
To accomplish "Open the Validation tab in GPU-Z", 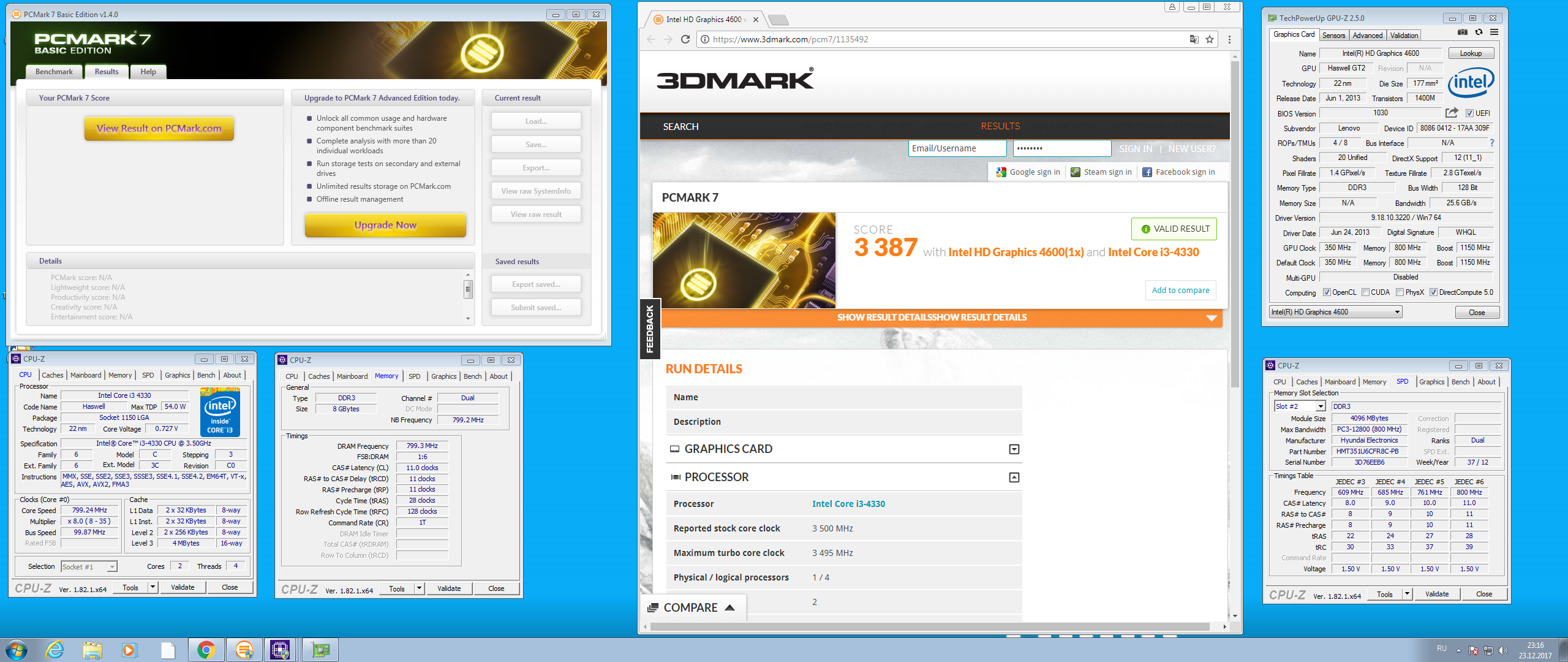I will (x=1404, y=36).
